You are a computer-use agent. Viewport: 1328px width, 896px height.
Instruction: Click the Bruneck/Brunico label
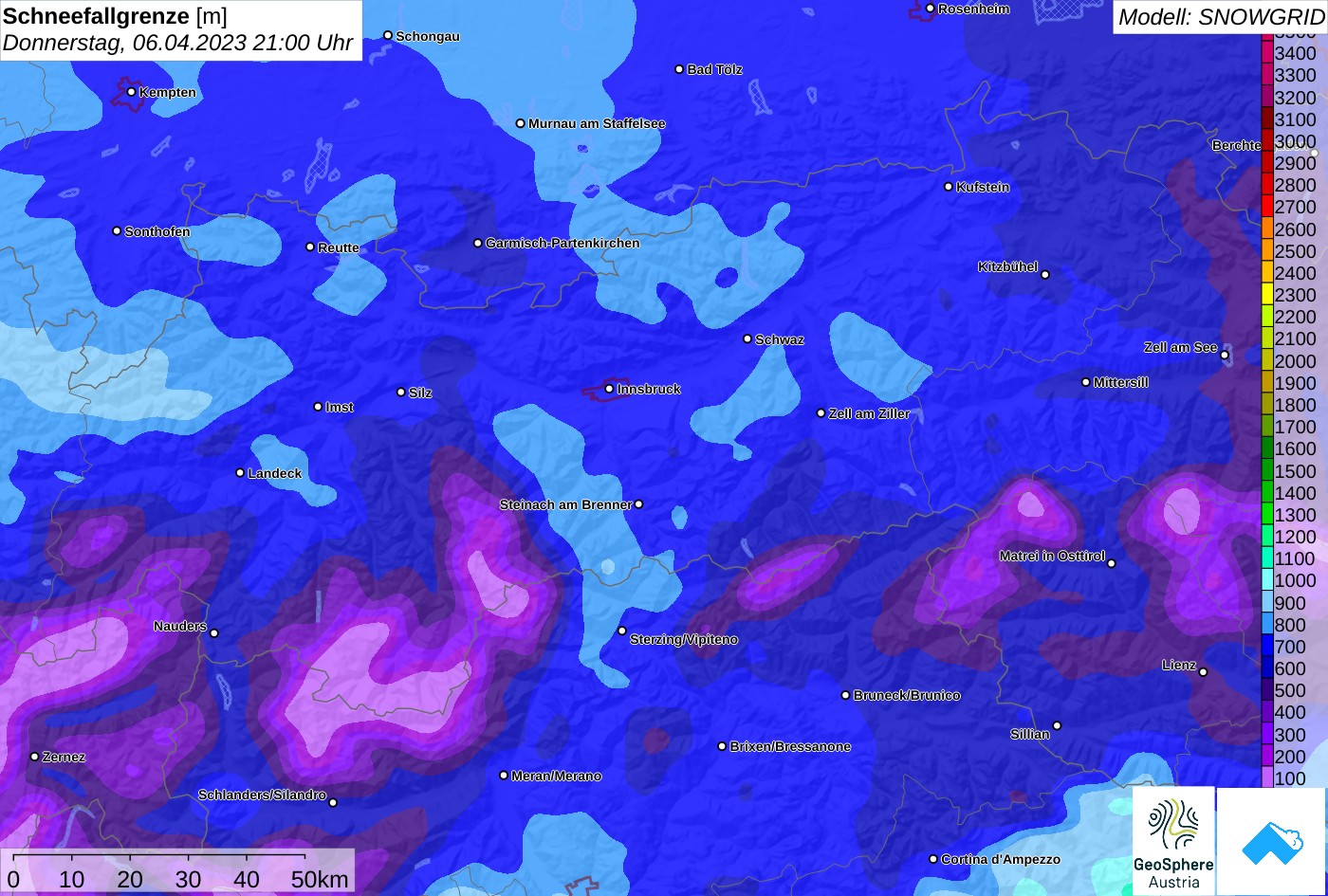click(x=907, y=696)
